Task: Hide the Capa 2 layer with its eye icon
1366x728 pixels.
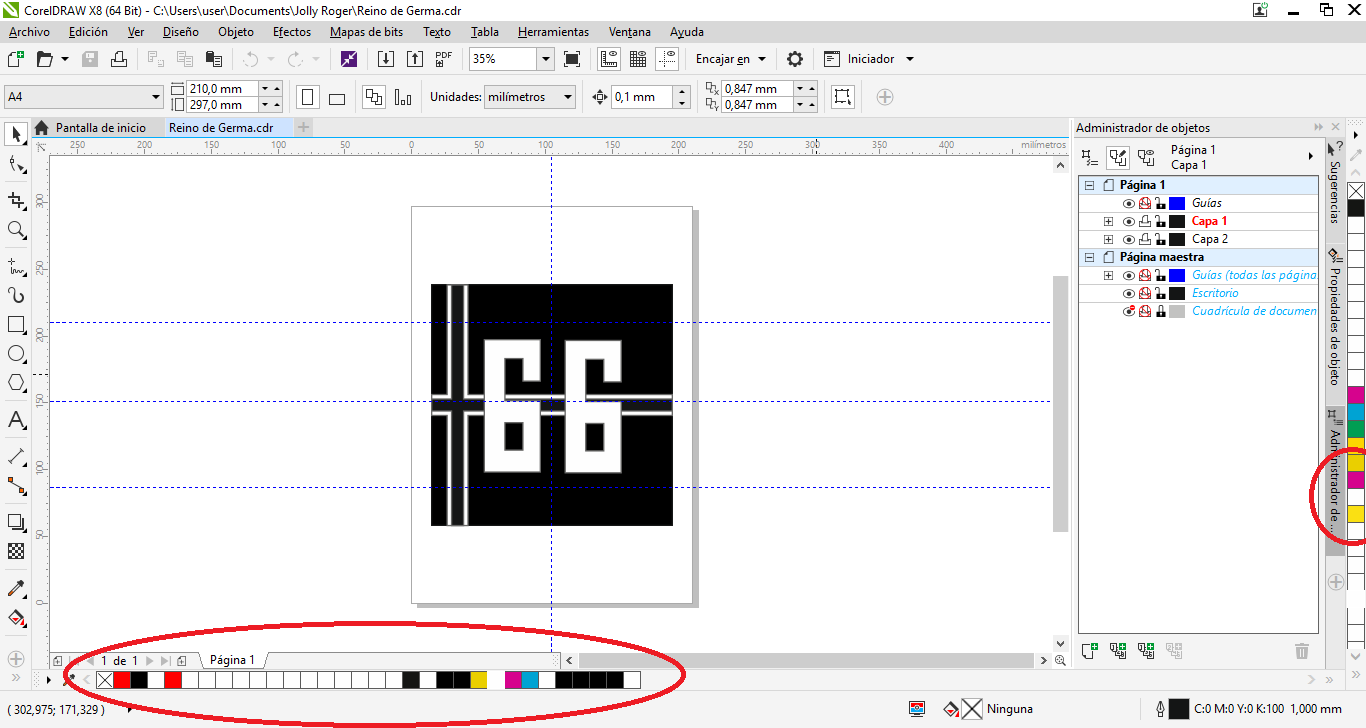Action: [1129, 239]
